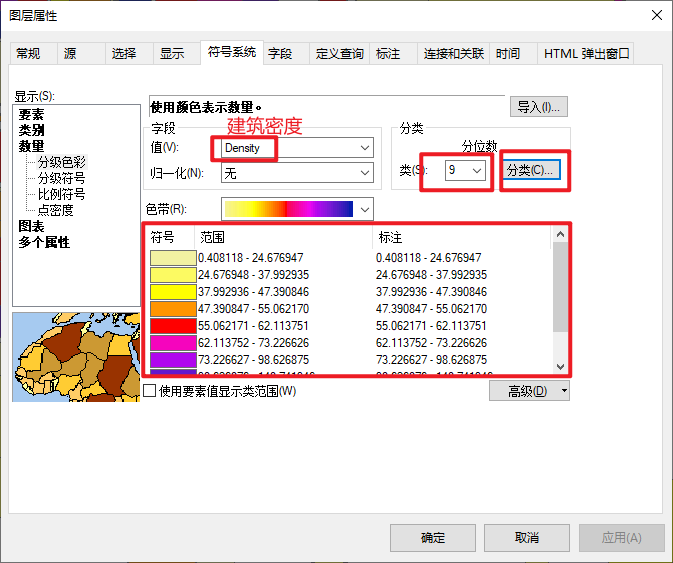The image size is (673, 563).
Task: Select 分级符号 in the display tree
Action: coord(61,178)
